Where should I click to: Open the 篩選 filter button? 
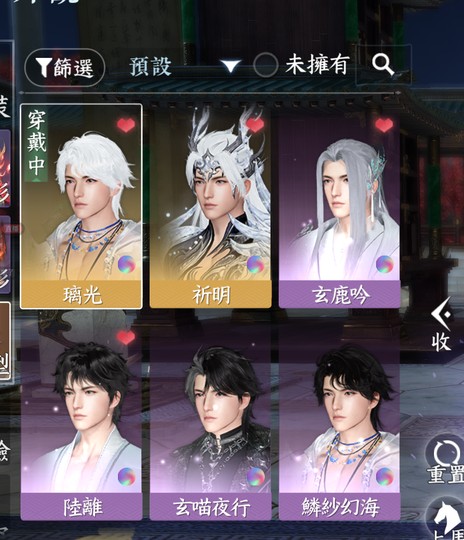point(65,67)
